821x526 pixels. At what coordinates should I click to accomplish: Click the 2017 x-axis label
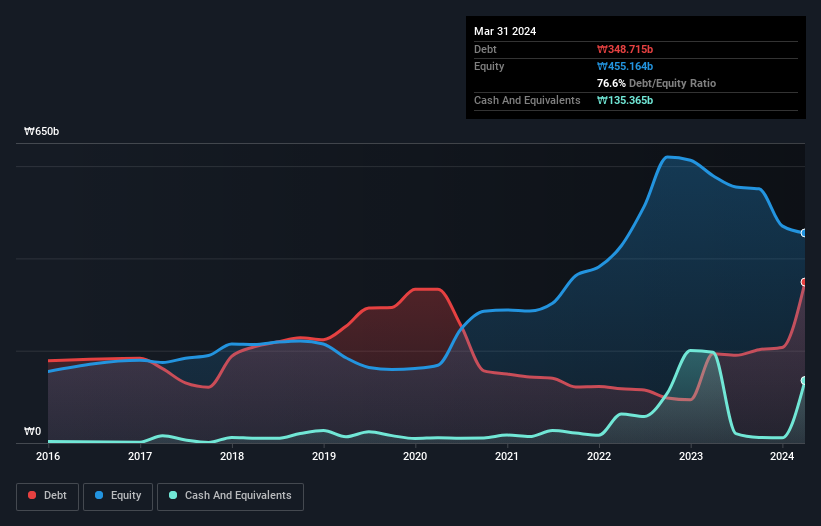point(140,456)
